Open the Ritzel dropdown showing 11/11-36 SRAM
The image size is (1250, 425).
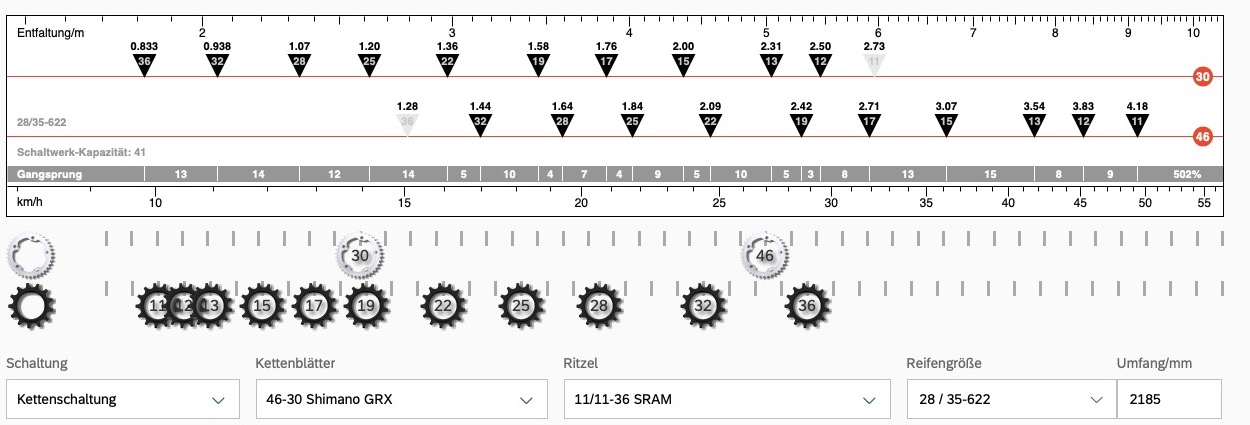tap(727, 399)
